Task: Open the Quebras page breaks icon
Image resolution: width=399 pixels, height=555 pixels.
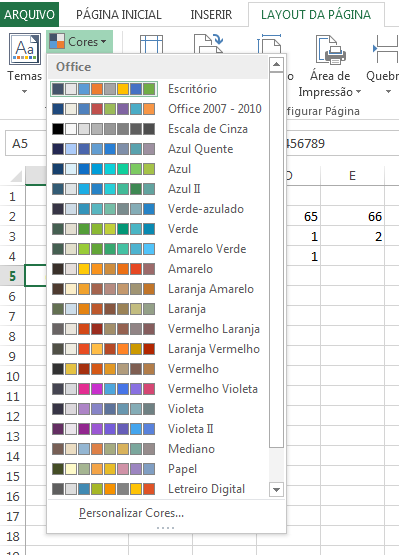Action: [386, 49]
